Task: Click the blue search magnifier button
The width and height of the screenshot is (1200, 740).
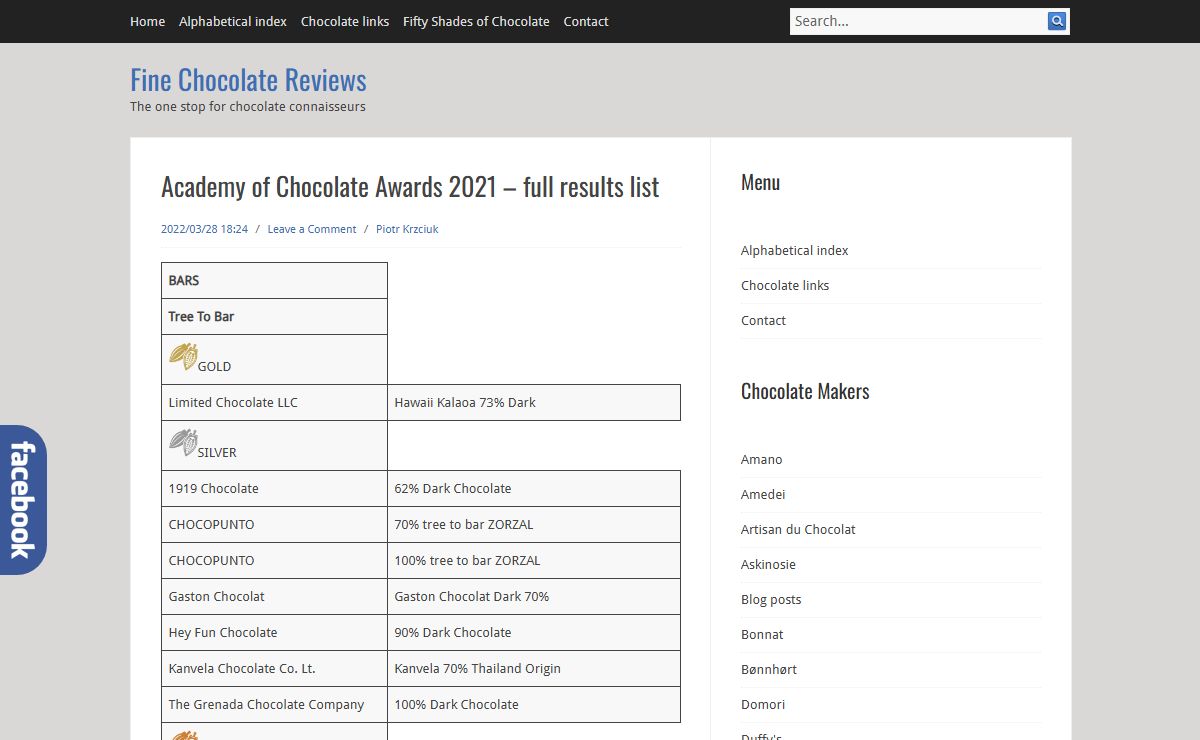Action: coord(1057,21)
